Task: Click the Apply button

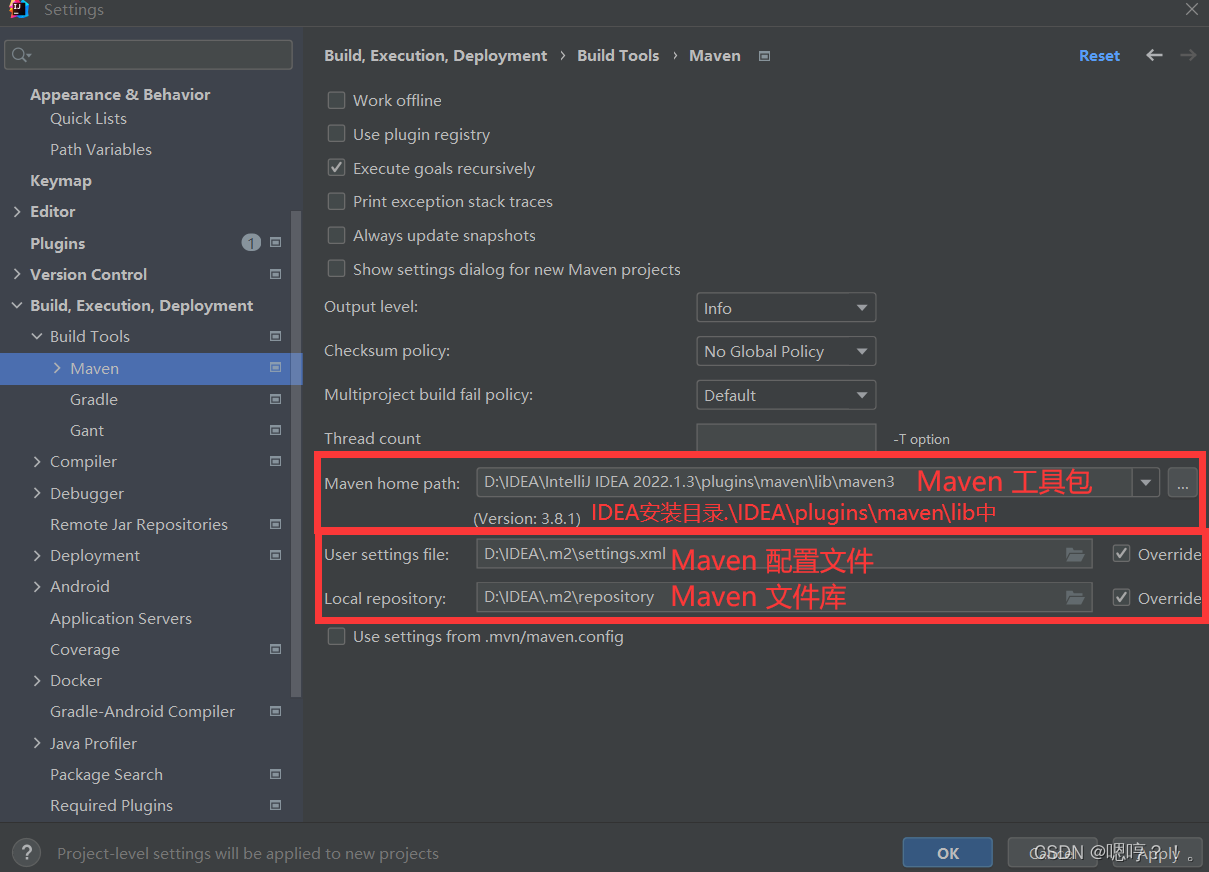Action: (x=1157, y=853)
